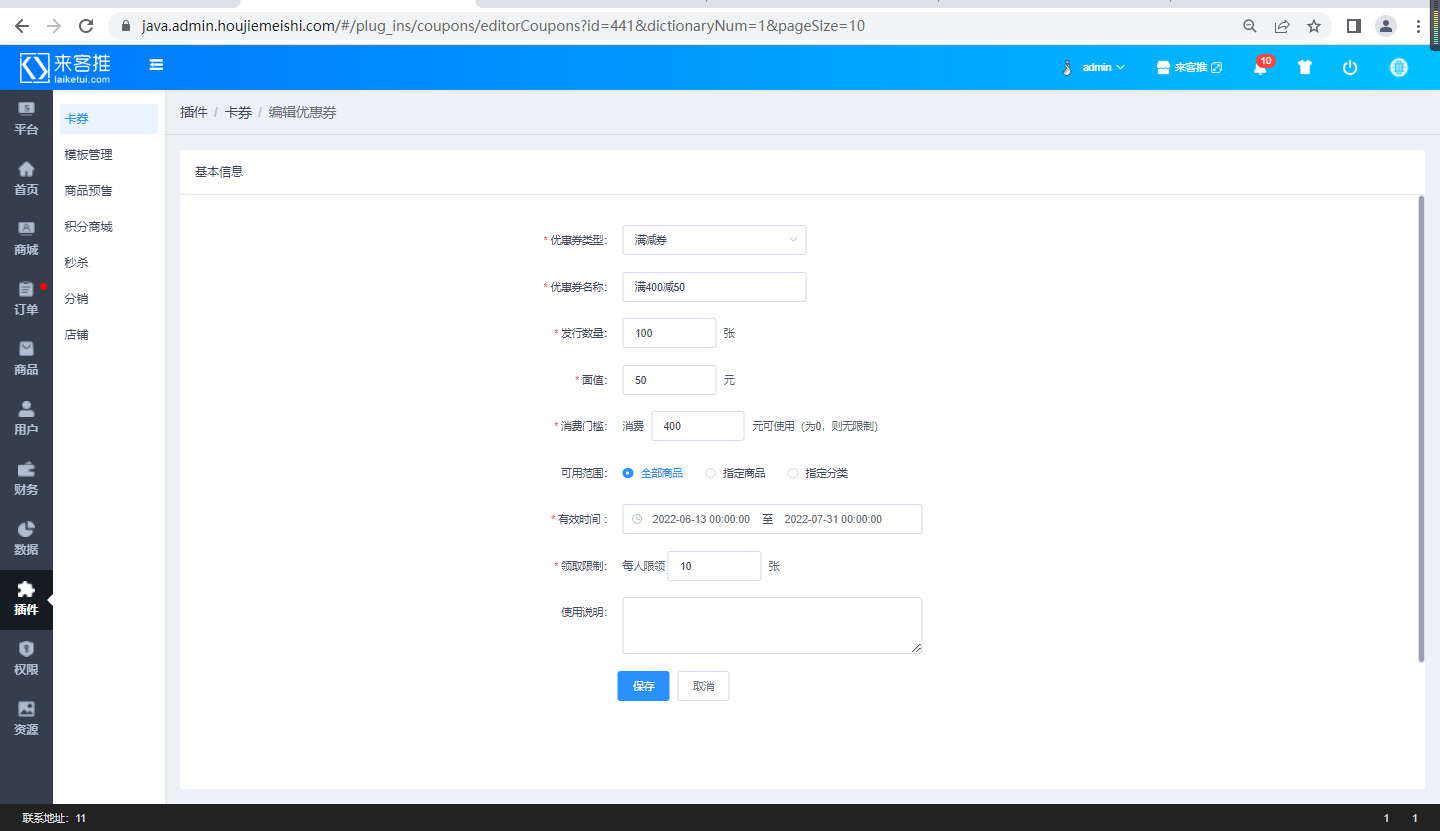The image size is (1440, 831).
Task: Click the 消费门槛 input showing 400
Action: (x=698, y=426)
